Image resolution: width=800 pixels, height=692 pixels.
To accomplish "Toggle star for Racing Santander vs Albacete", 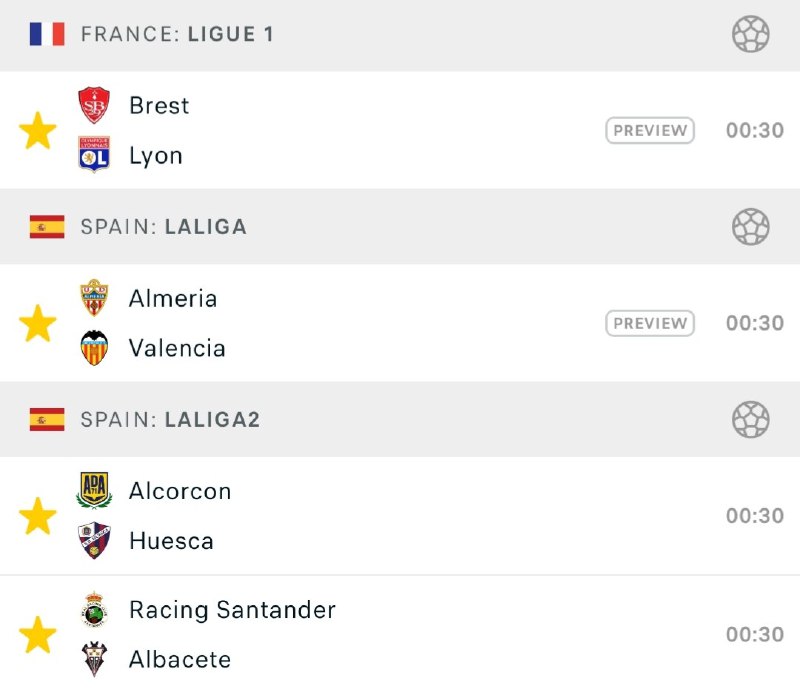I will pos(38,635).
